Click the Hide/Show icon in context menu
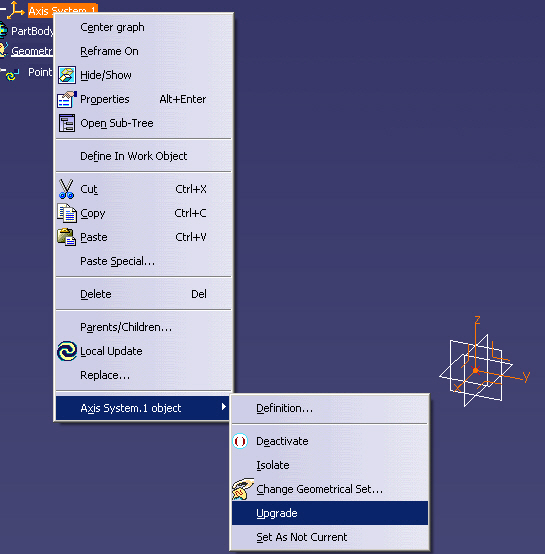The image size is (545, 554). tap(66, 75)
